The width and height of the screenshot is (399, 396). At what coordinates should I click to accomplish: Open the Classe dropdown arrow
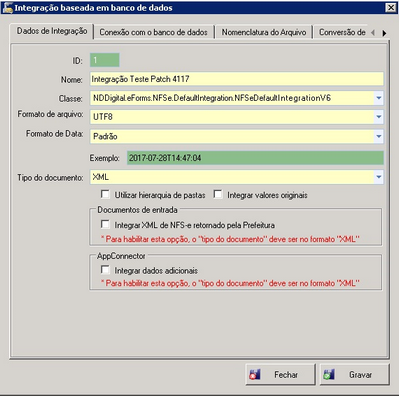(379, 98)
